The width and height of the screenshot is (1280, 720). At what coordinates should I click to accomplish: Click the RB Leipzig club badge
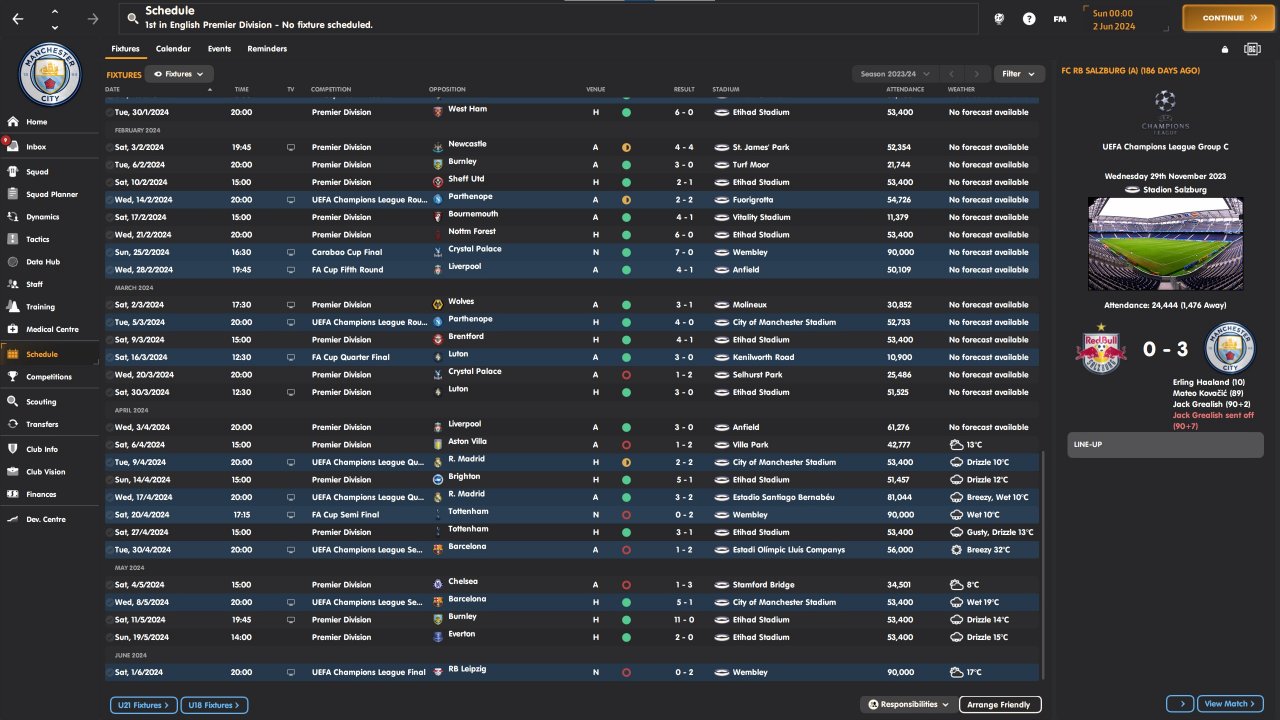pos(437,672)
